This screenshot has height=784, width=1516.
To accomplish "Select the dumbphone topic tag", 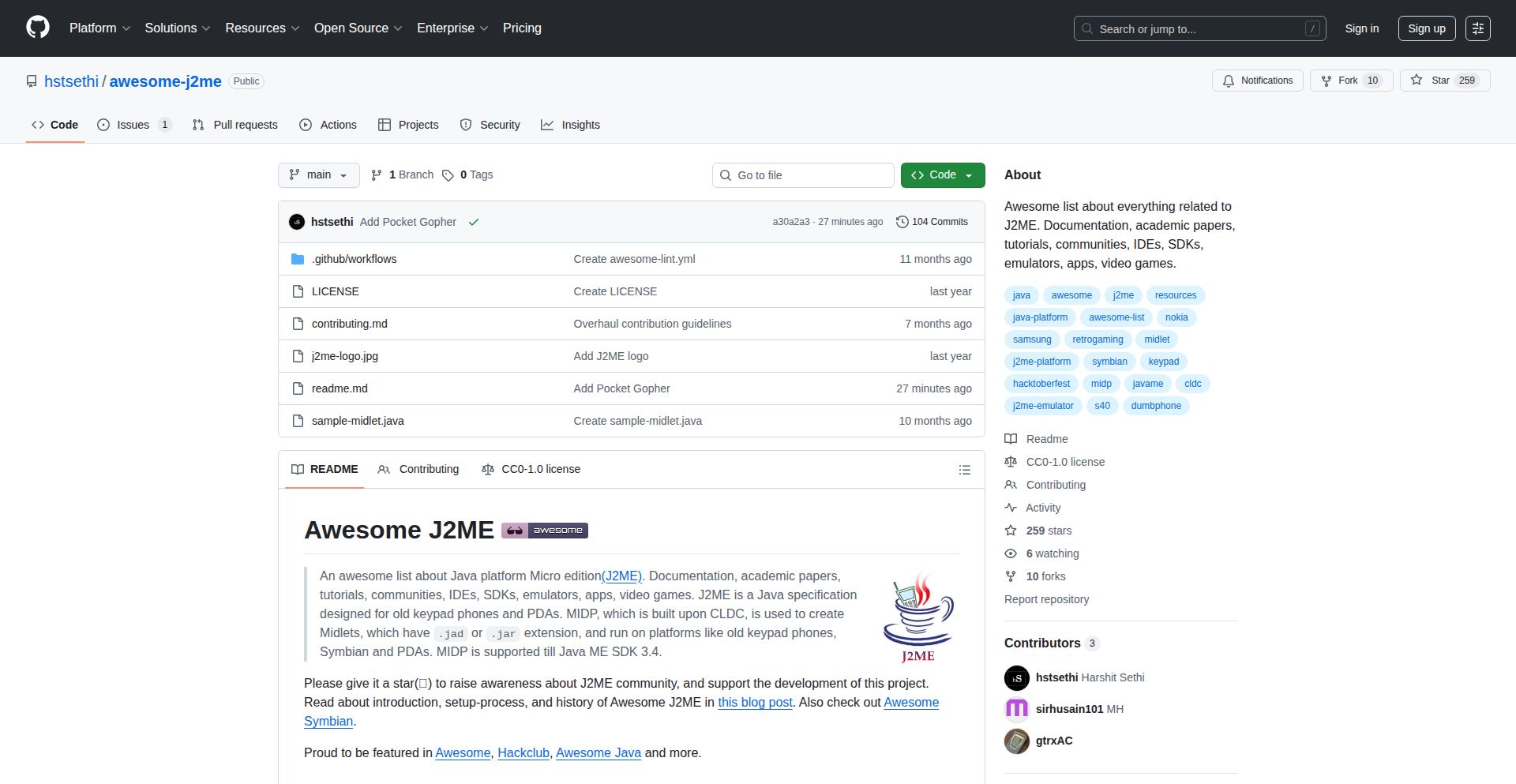I will (1156, 406).
